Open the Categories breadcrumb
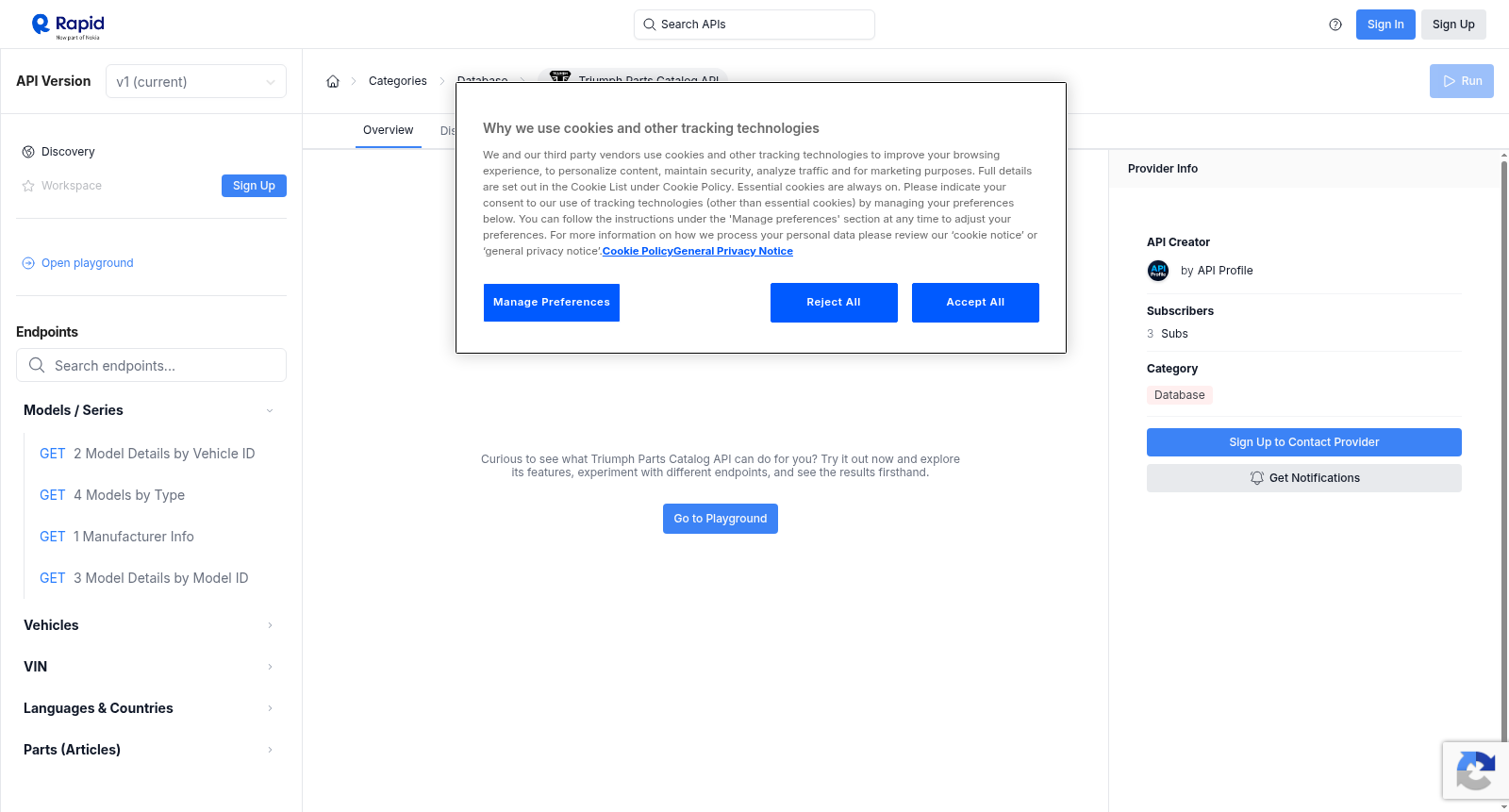This screenshot has width=1509, height=812. coord(398,81)
